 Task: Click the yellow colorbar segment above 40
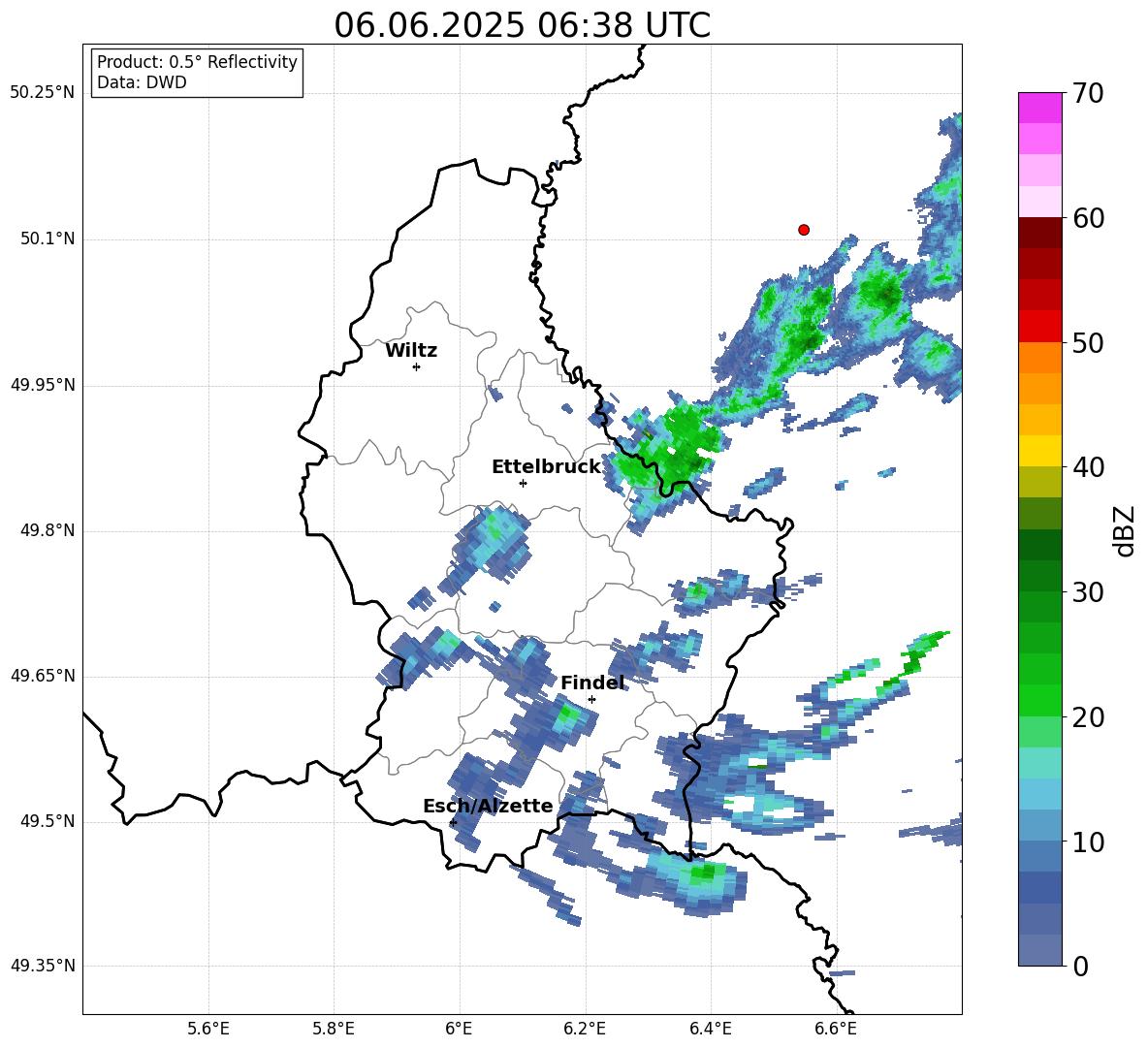1039,451
